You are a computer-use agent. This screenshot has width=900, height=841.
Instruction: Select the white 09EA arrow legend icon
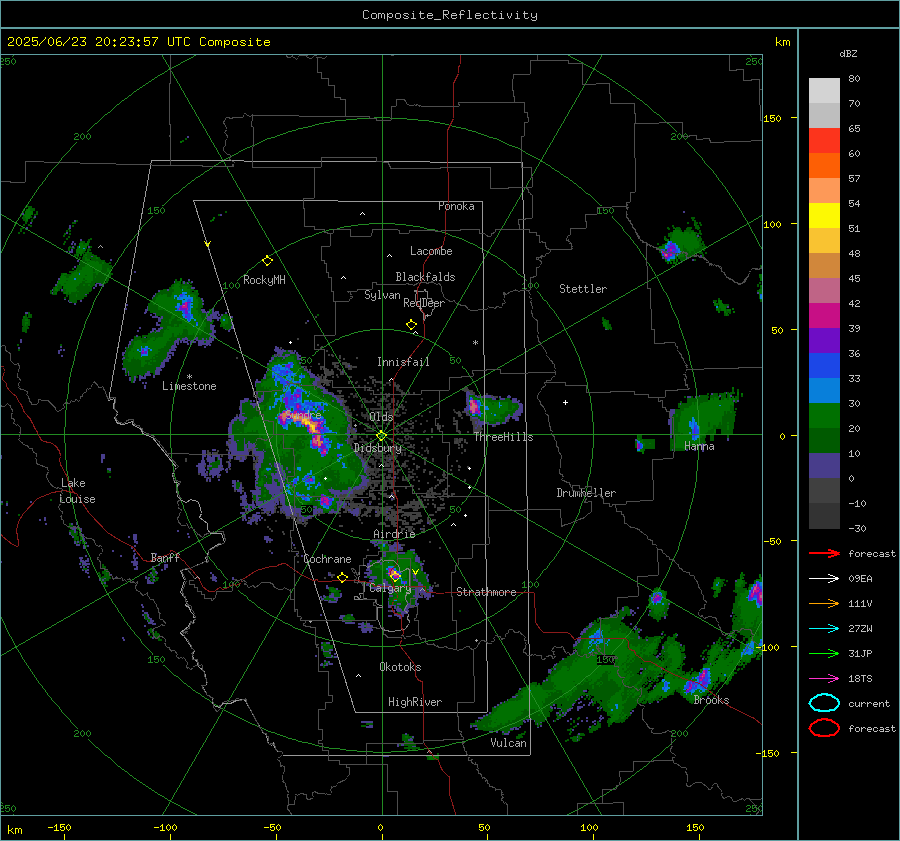[x=824, y=579]
